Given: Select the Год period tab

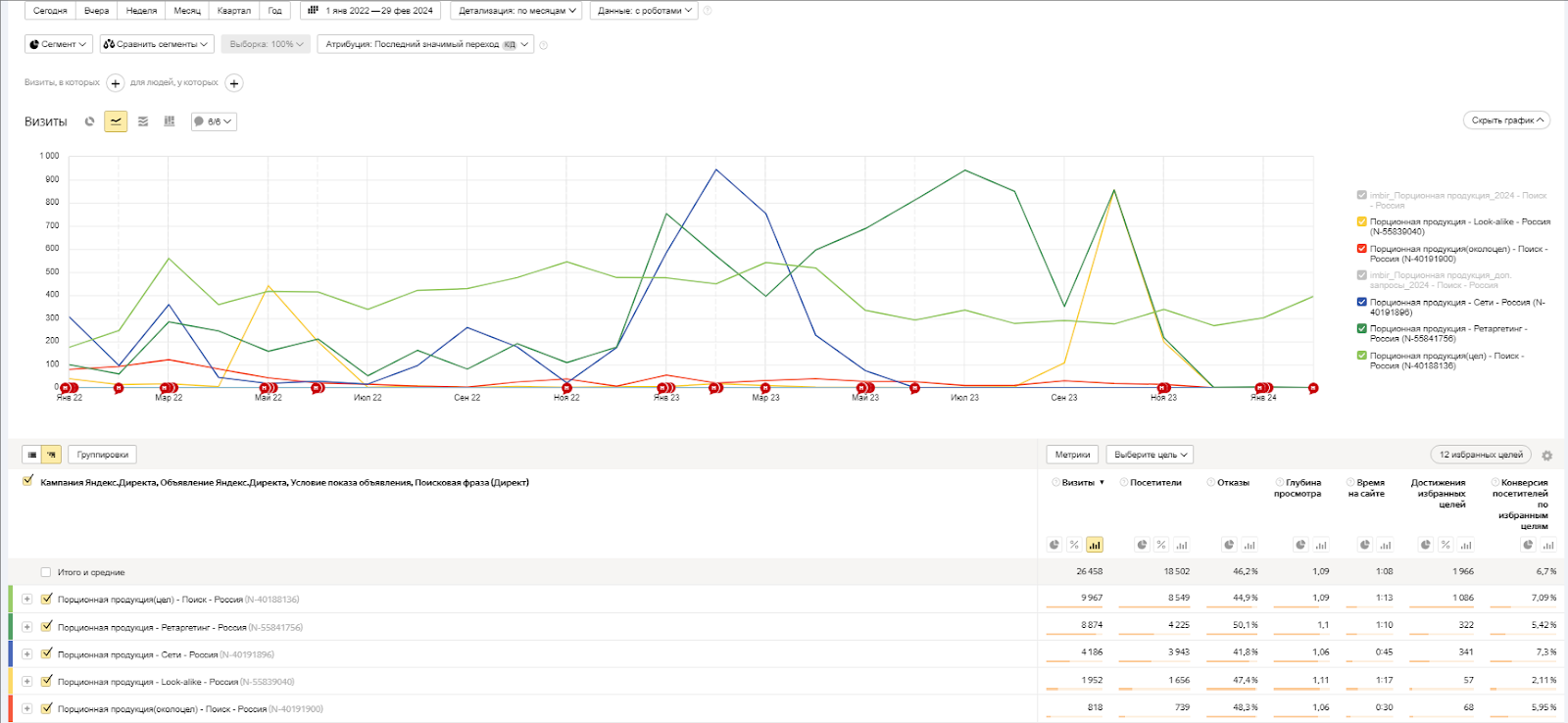Looking at the screenshot, I should pyautogui.click(x=274, y=11).
